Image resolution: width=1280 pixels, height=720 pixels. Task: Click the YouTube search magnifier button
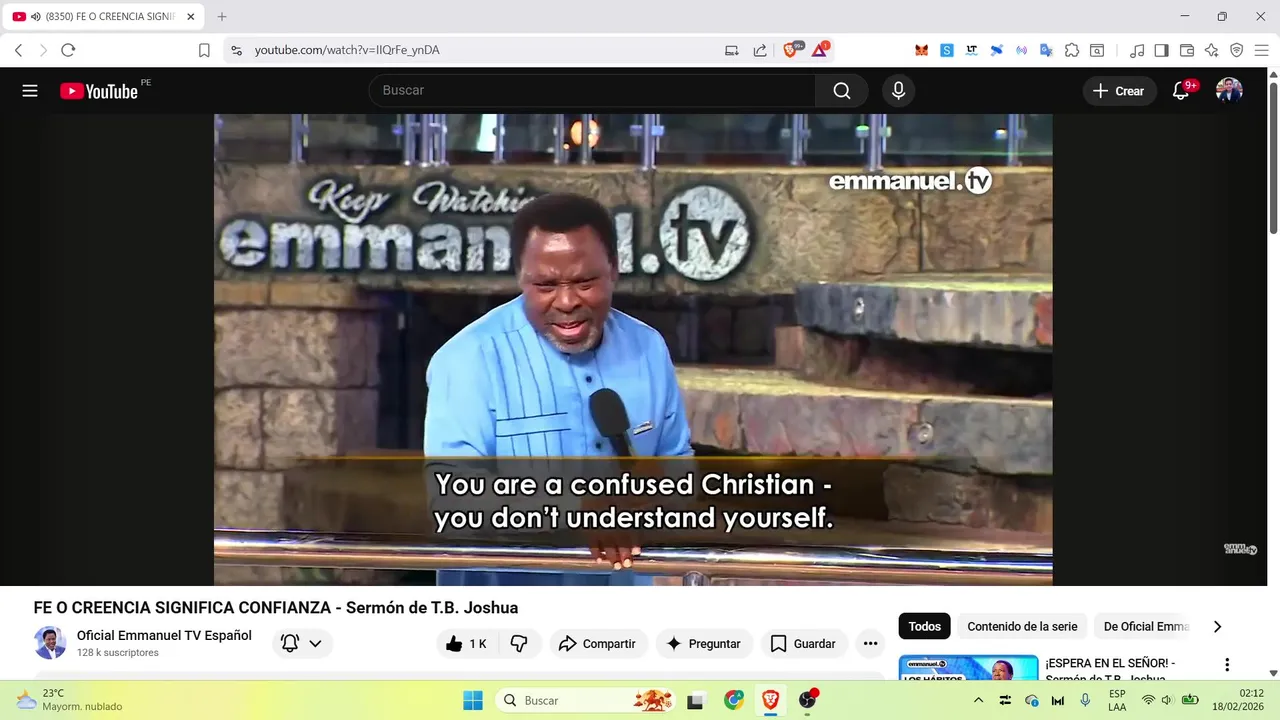pyautogui.click(x=842, y=91)
